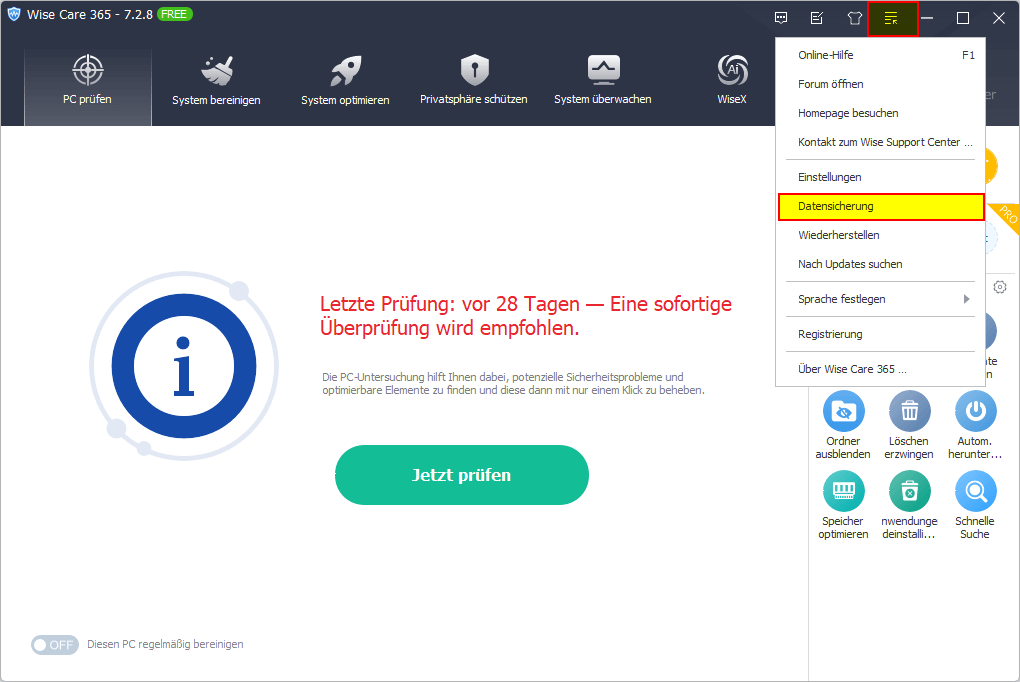Click the PC-Untersuchung description text

point(513,383)
